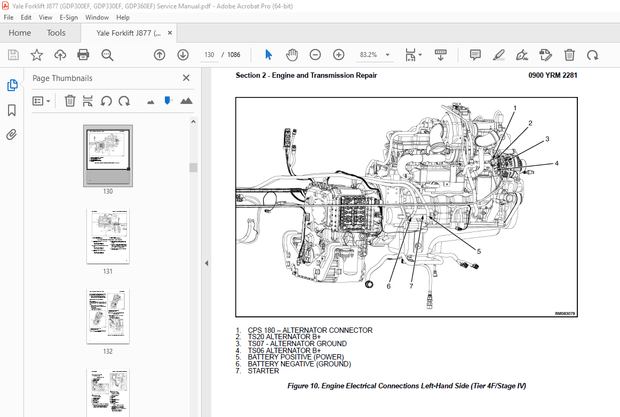Open the sign document tool
The height and width of the screenshot is (417, 620).
click(522, 55)
